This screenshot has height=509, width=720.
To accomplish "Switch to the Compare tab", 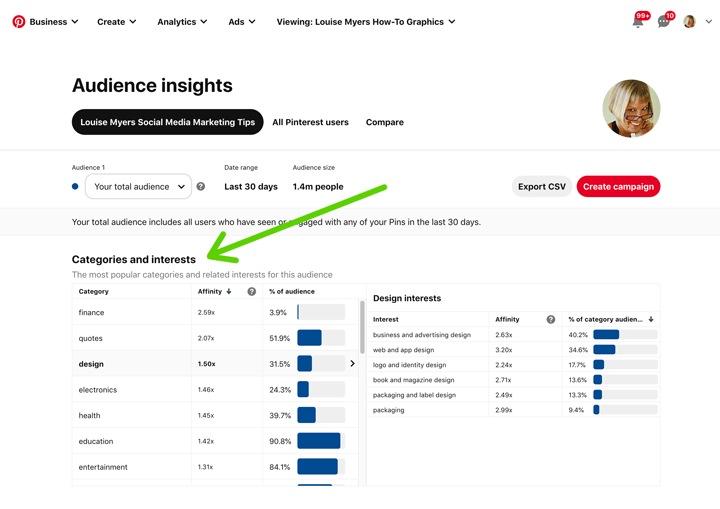I will (x=385, y=122).
